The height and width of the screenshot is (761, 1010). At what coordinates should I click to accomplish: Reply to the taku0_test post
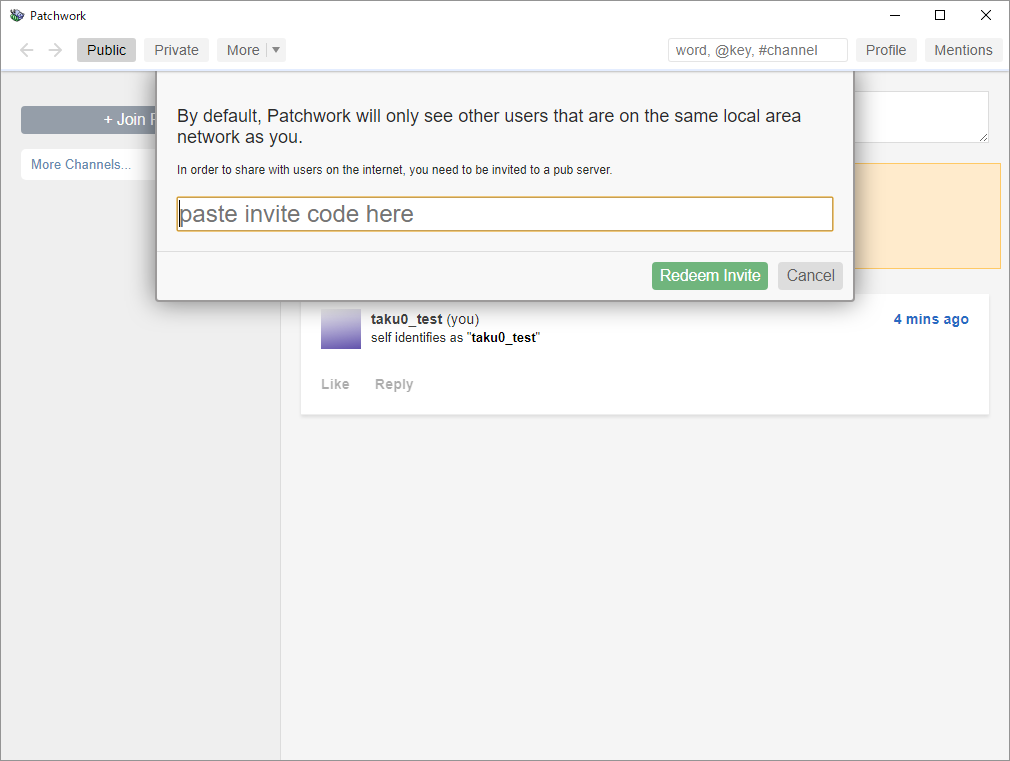(x=394, y=384)
